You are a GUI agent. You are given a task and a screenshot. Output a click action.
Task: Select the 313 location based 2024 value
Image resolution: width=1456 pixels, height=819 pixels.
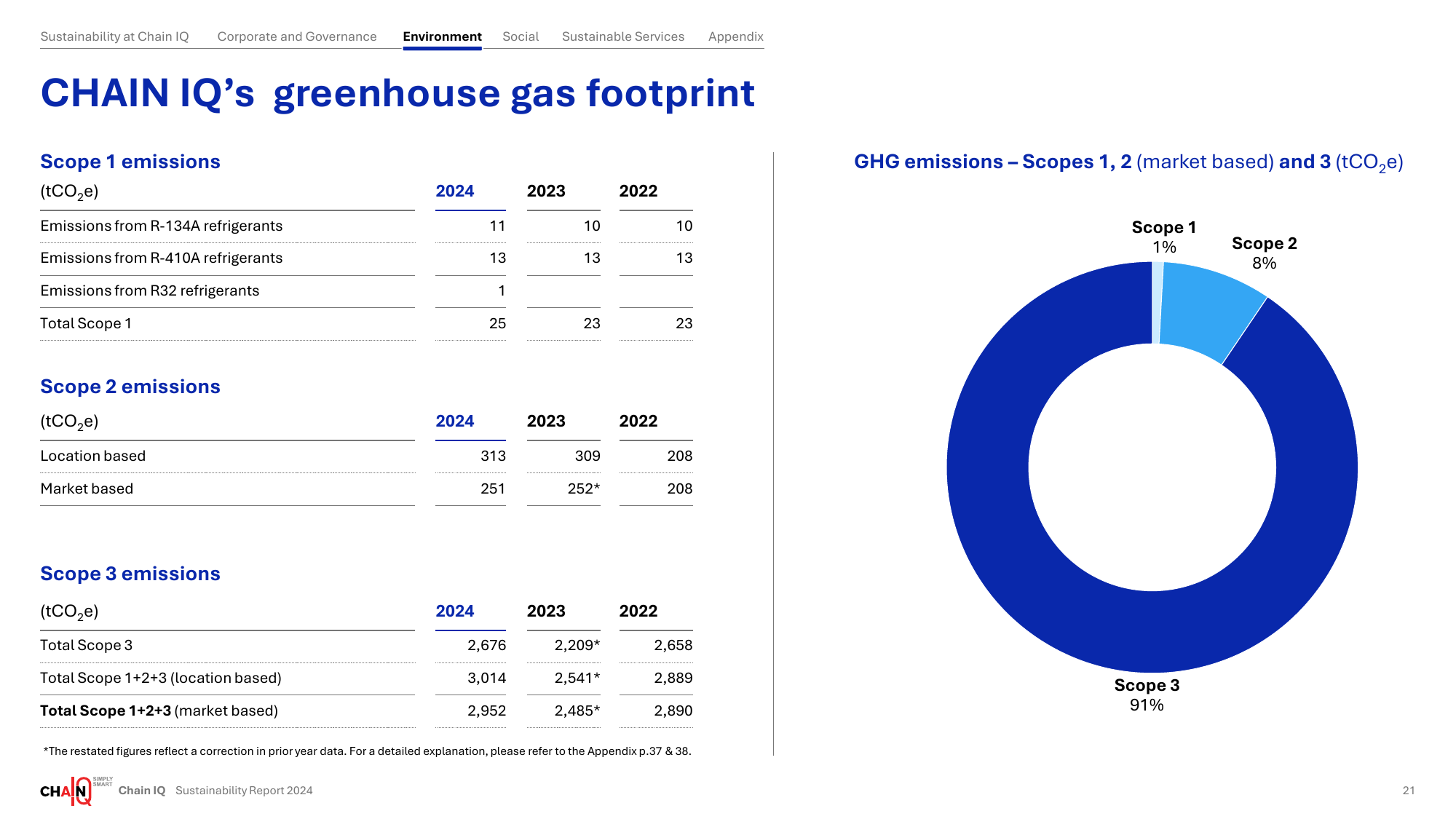click(493, 456)
